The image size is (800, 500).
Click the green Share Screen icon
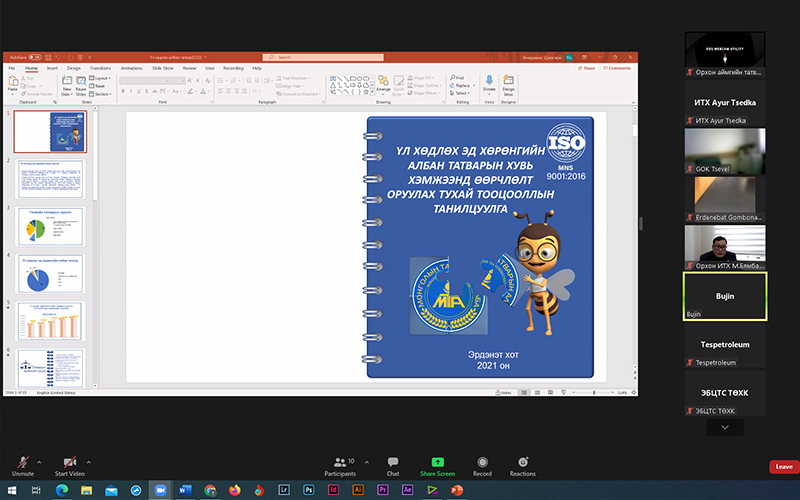click(437, 462)
